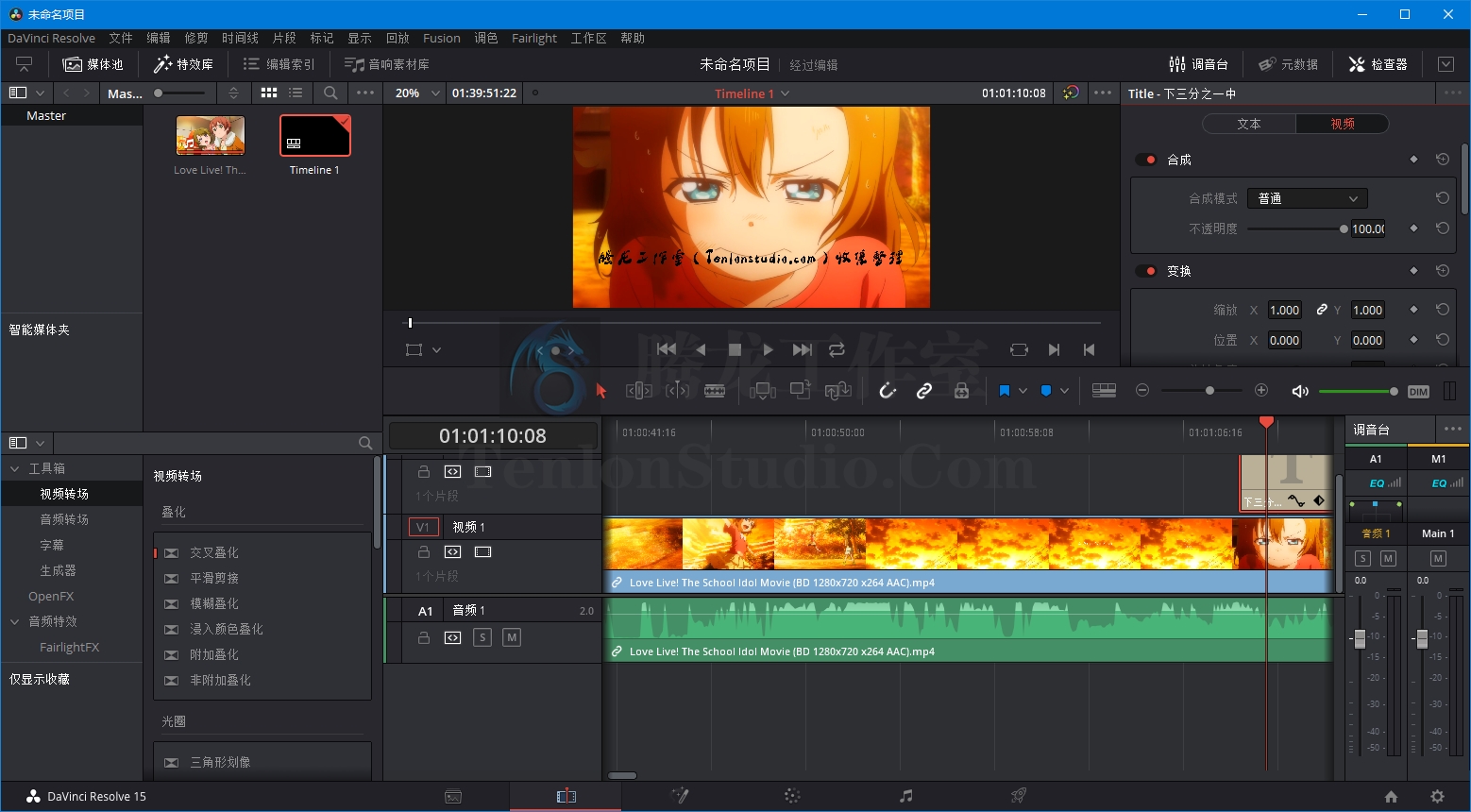Toggle the DIM audio button
1471x812 pixels.
tap(1418, 392)
